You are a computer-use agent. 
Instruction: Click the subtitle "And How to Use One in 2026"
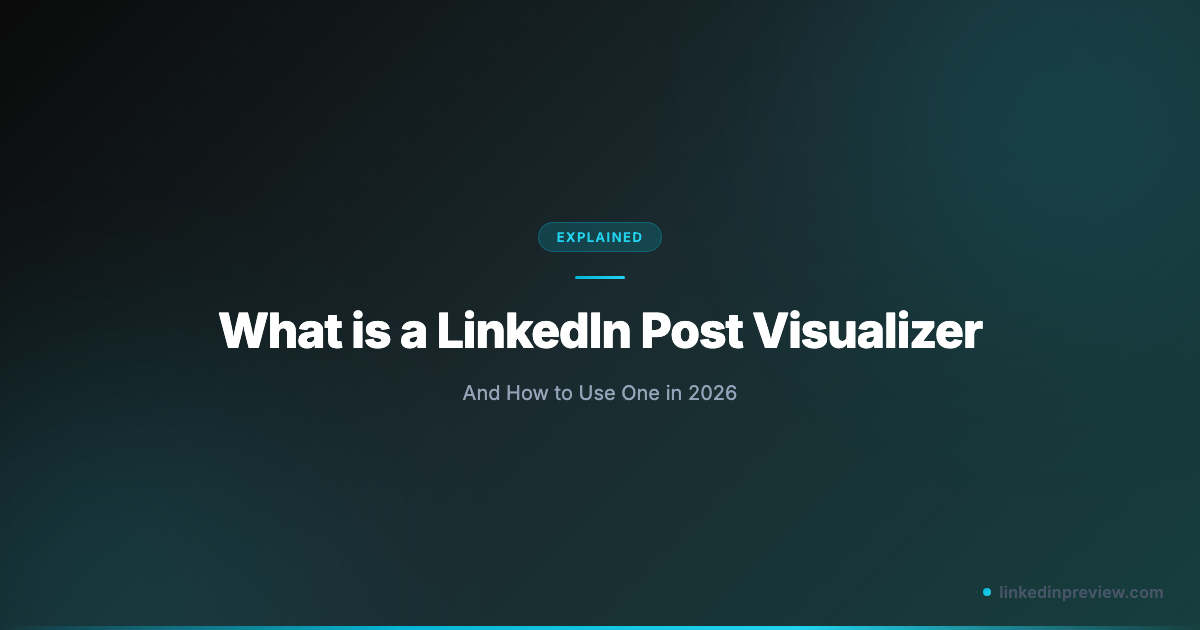[600, 393]
